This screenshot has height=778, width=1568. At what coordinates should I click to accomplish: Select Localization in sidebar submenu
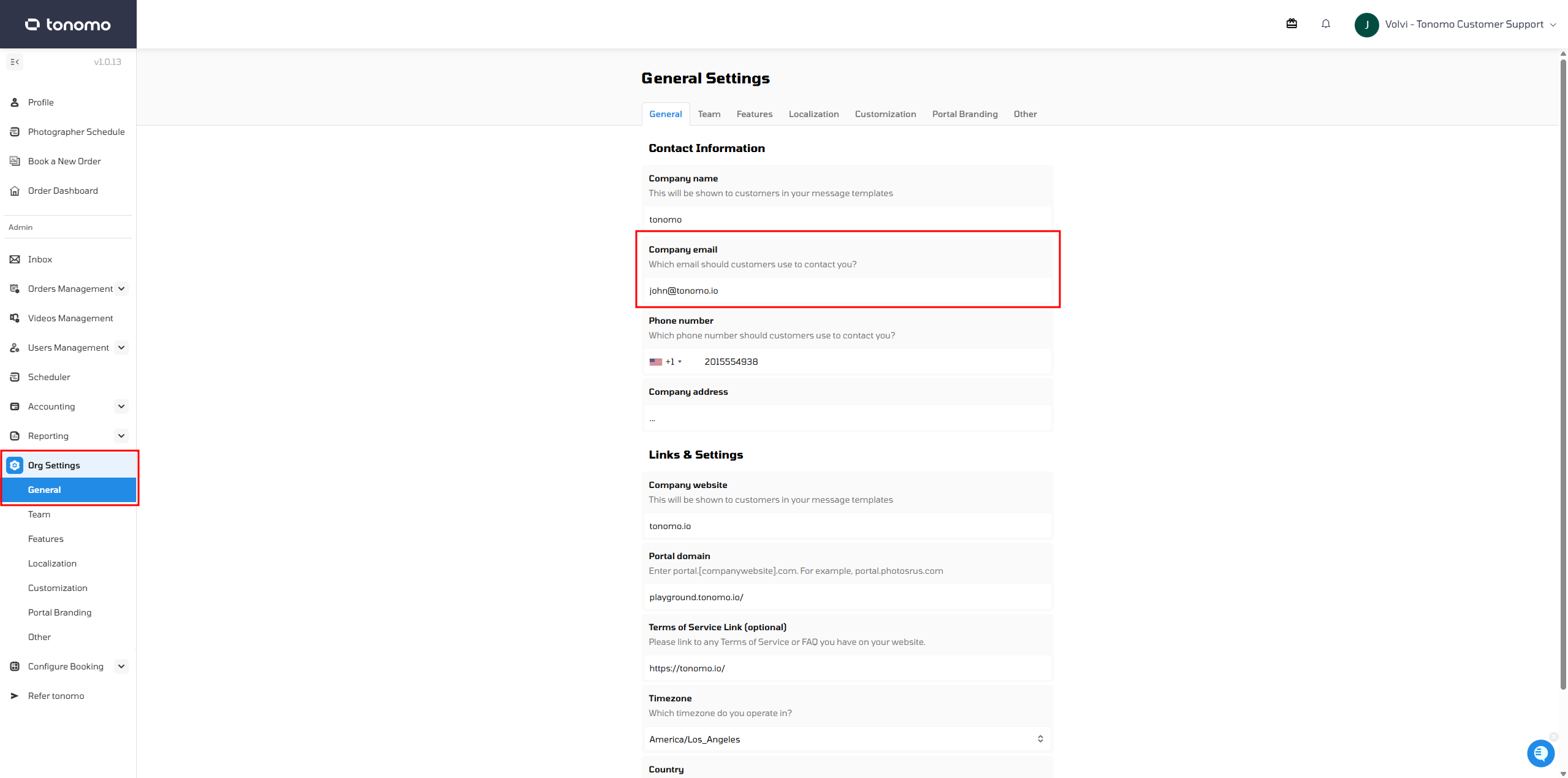point(52,563)
